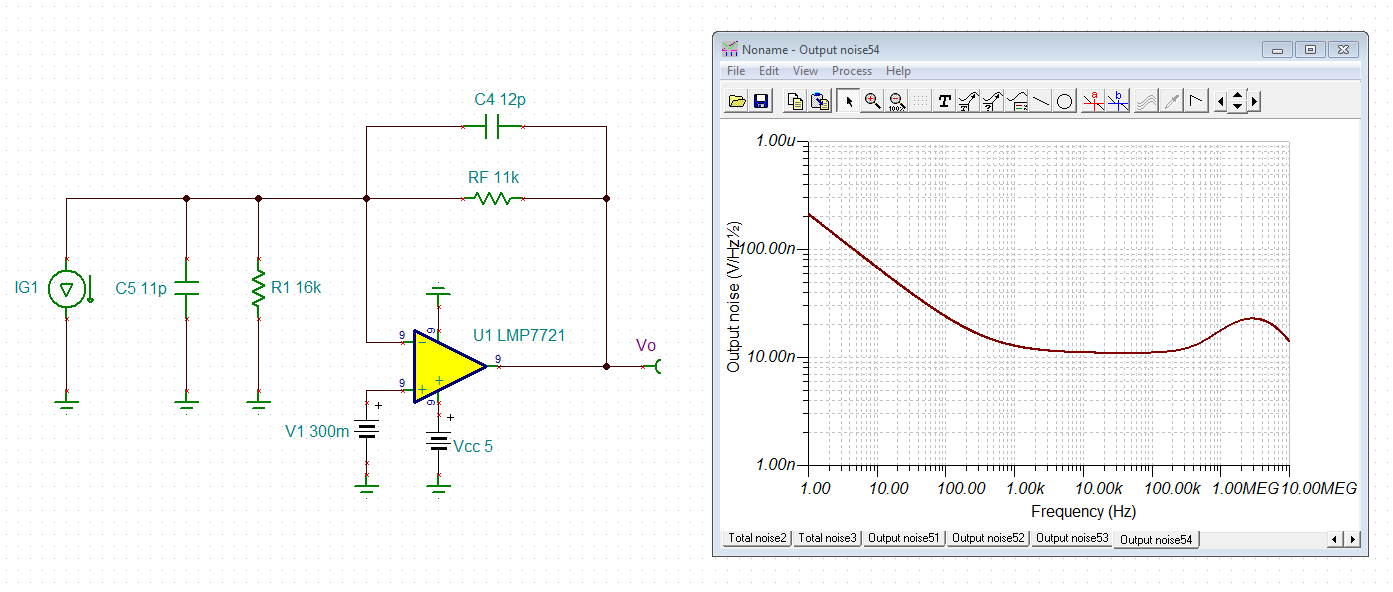Activate the Zoom In magnifier tool
Screen dimensions: 1393x592
coord(871,100)
